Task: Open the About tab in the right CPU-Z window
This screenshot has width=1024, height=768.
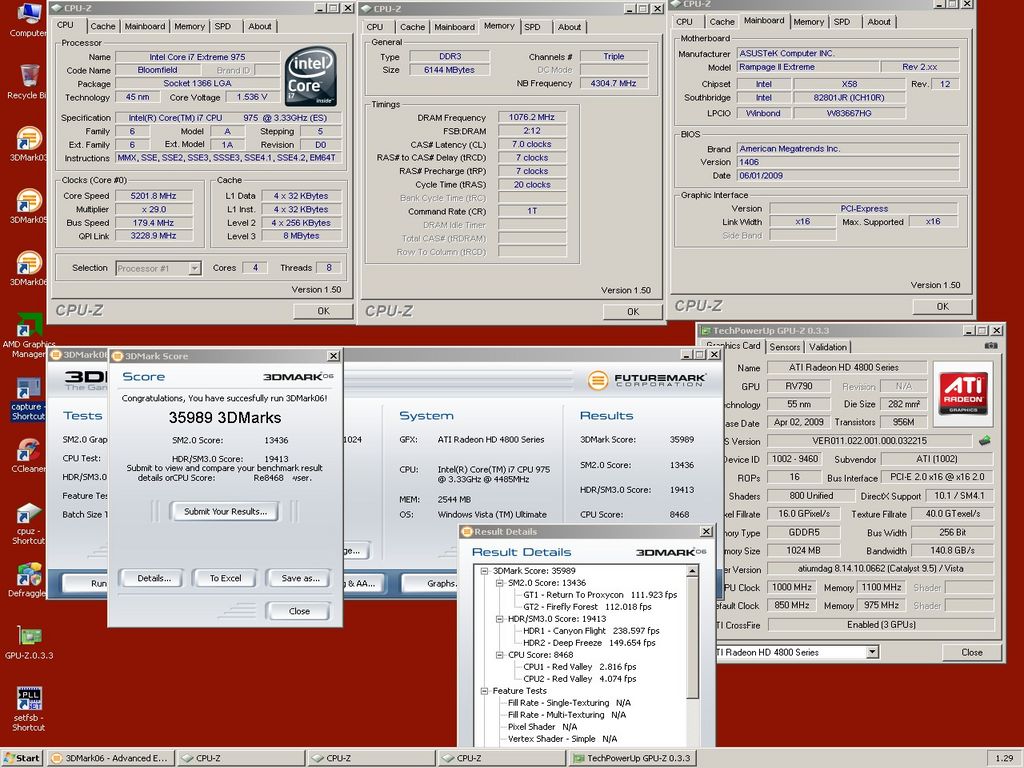Action: [x=879, y=22]
